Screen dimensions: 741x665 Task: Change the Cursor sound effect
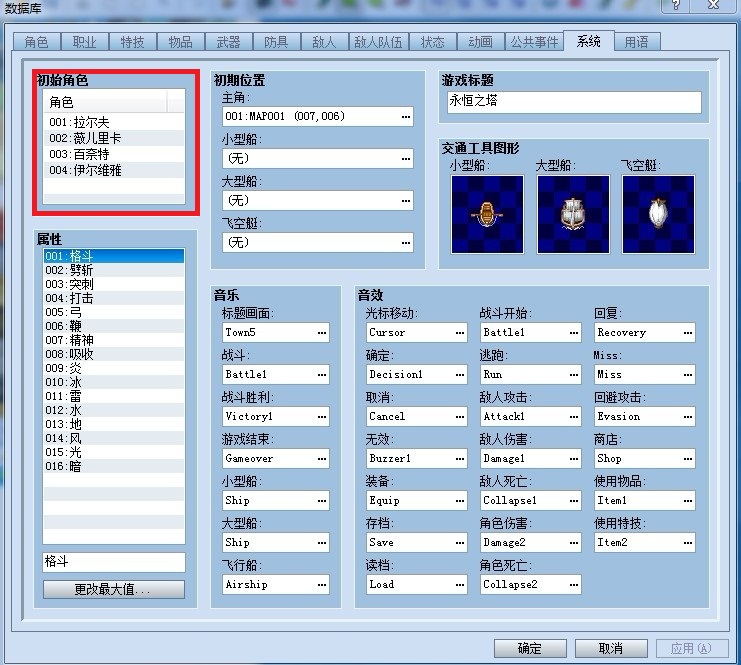416,332
